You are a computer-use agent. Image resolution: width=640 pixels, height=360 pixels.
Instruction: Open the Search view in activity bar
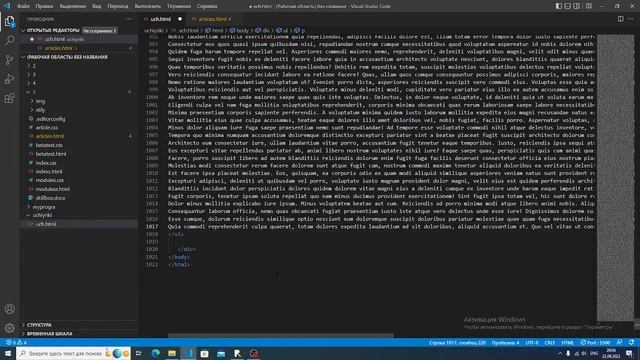pos(9,40)
